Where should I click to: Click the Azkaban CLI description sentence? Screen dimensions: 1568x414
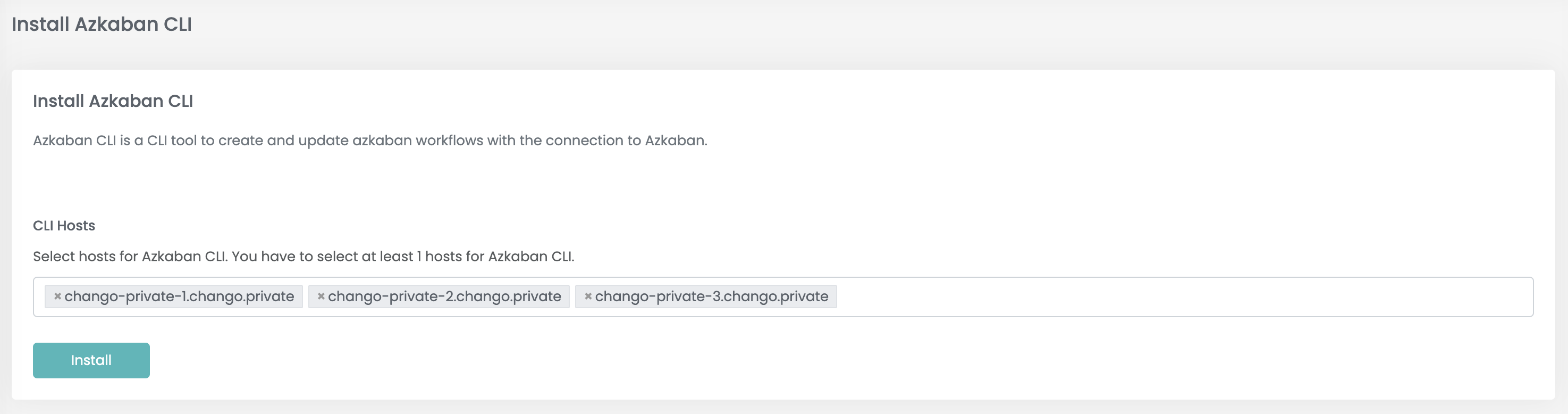pyautogui.click(x=370, y=140)
